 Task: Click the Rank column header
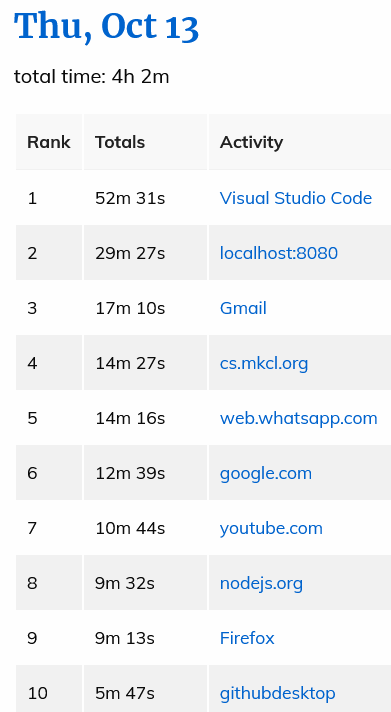(x=49, y=142)
